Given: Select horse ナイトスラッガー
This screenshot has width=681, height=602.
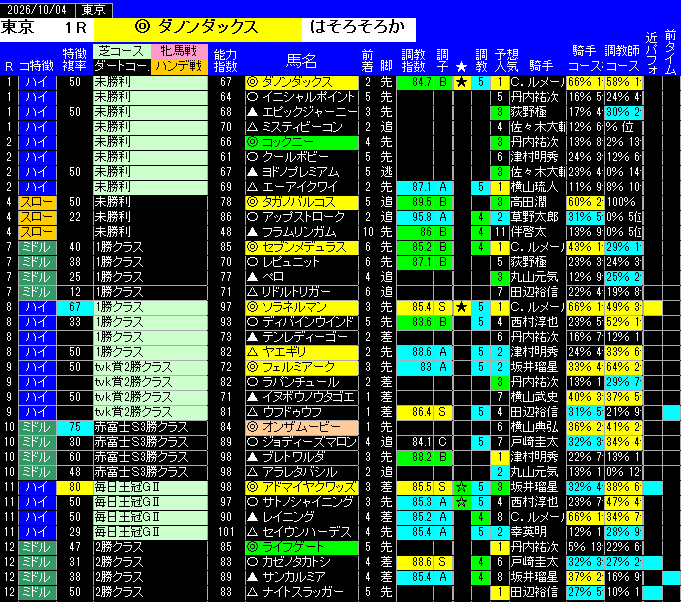Looking at the screenshot, I should tap(302, 592).
